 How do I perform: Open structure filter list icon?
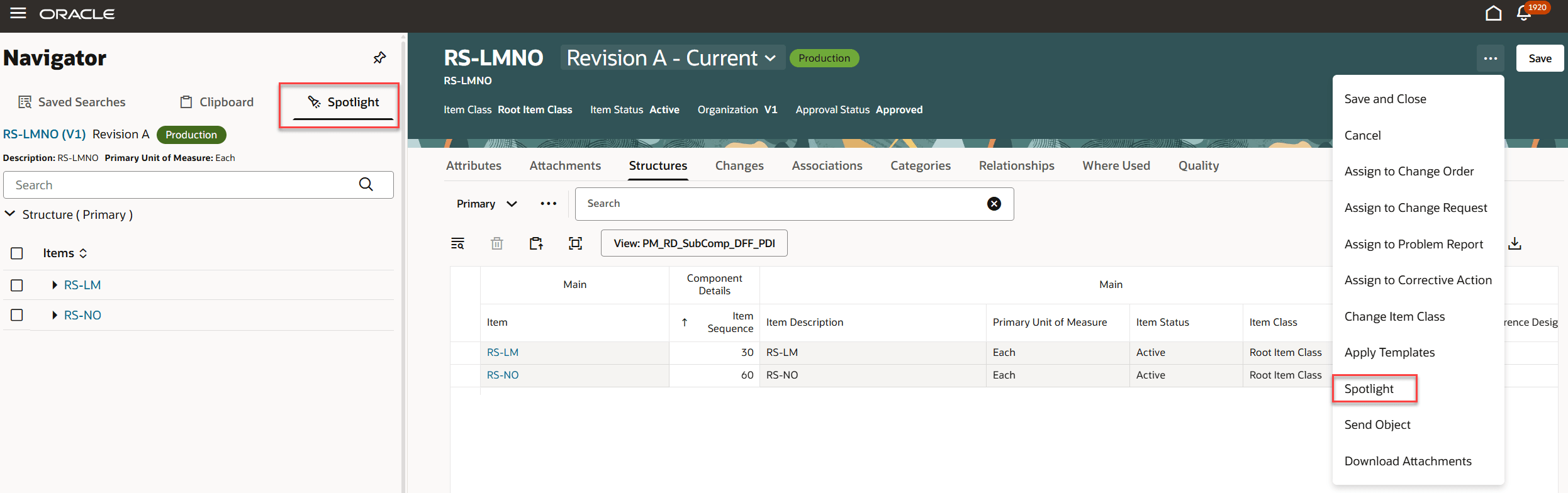tap(457, 243)
